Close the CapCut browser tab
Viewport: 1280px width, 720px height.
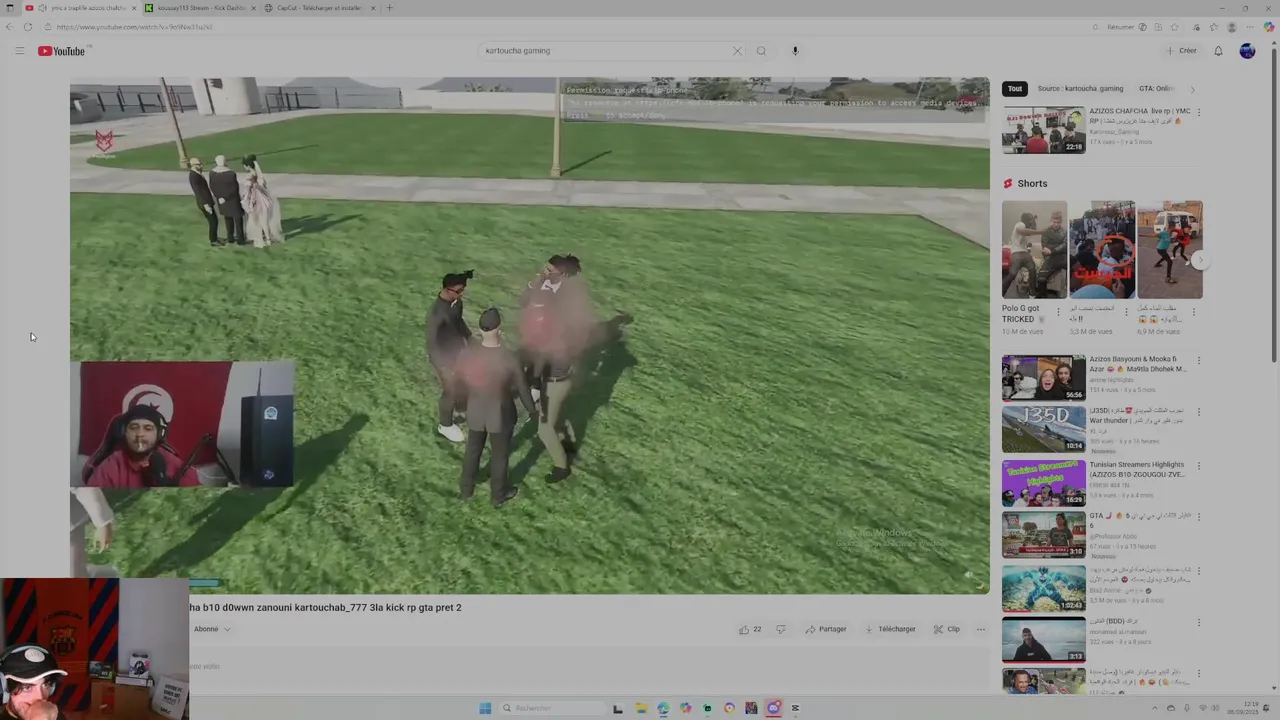[373, 8]
